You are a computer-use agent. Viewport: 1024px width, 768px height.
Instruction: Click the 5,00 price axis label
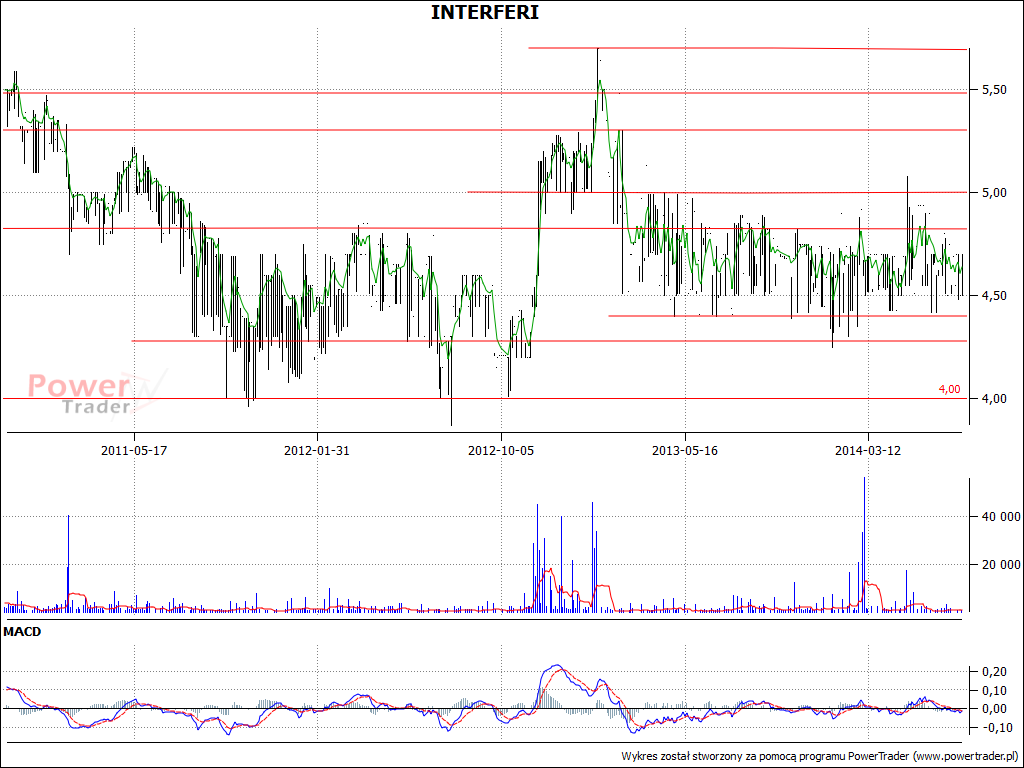[994, 193]
